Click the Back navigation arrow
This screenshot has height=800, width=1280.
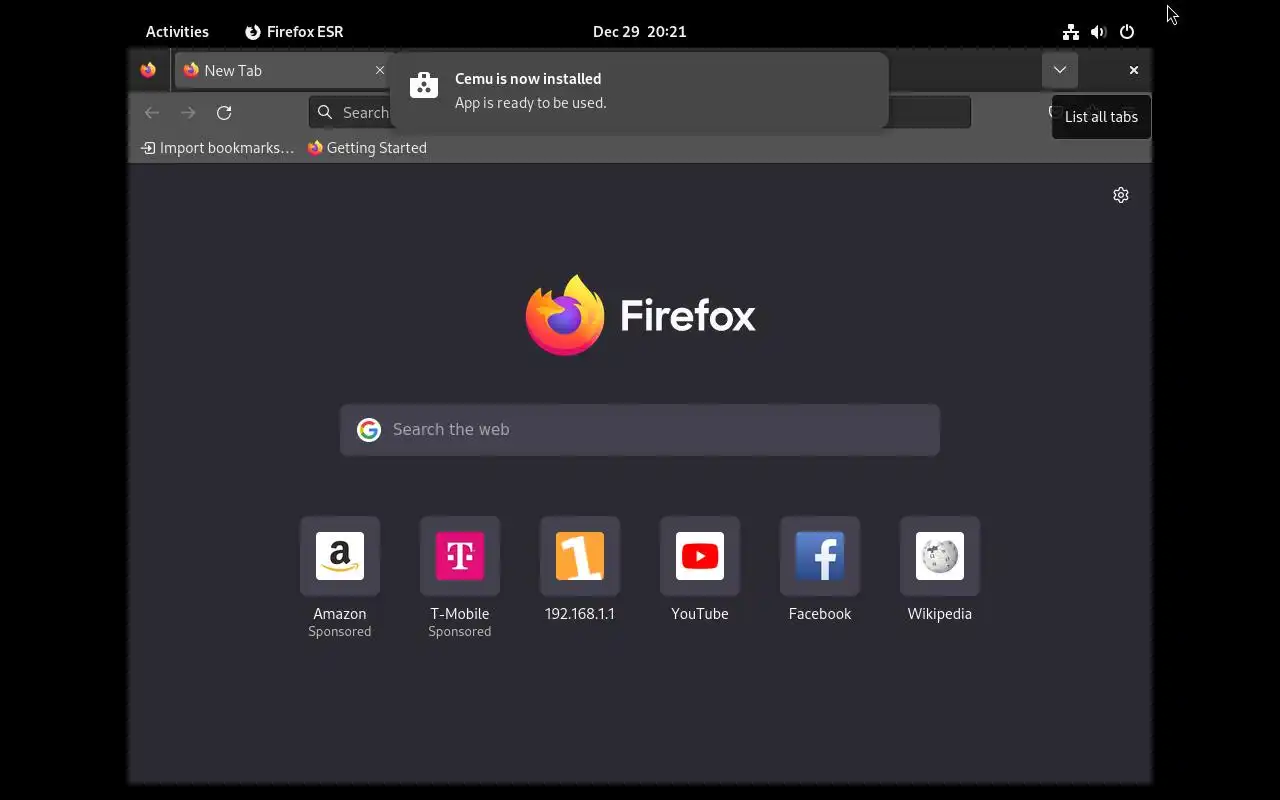click(152, 113)
